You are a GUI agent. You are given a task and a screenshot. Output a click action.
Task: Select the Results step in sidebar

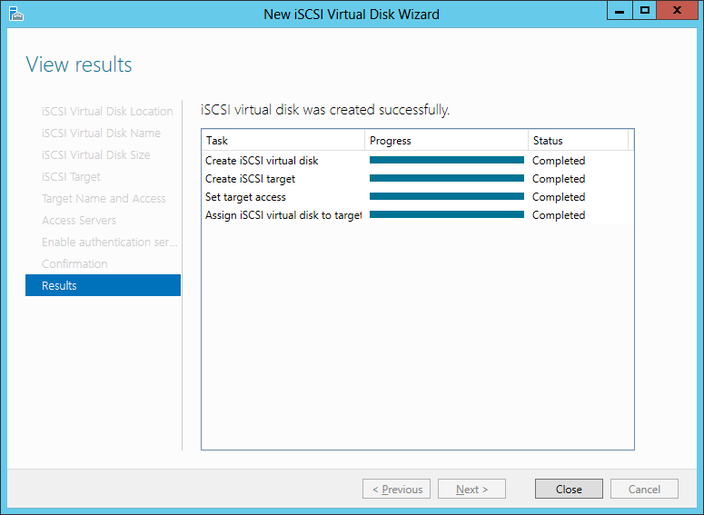(x=103, y=286)
